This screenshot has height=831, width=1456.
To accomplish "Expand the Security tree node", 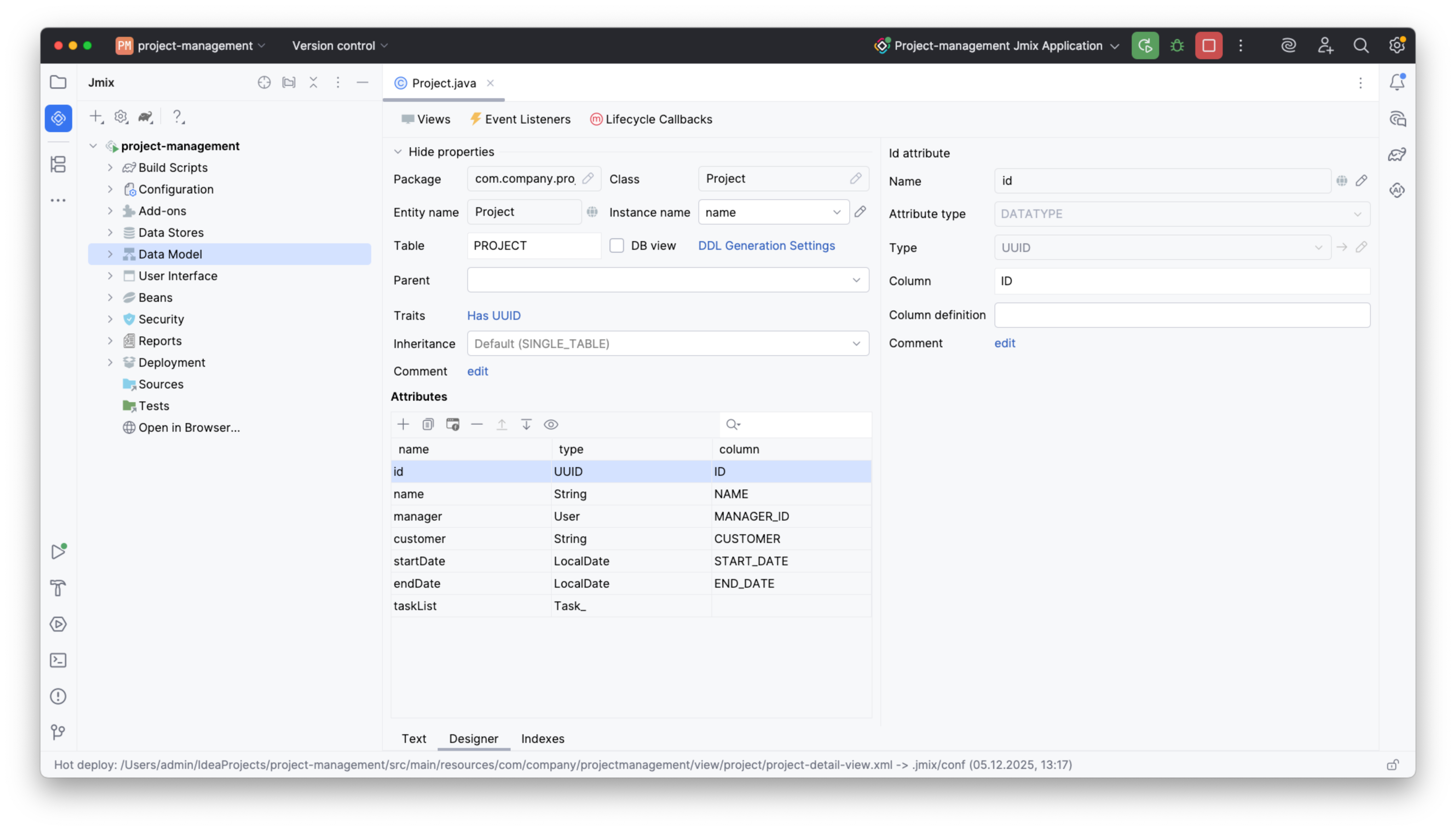I will point(110,319).
